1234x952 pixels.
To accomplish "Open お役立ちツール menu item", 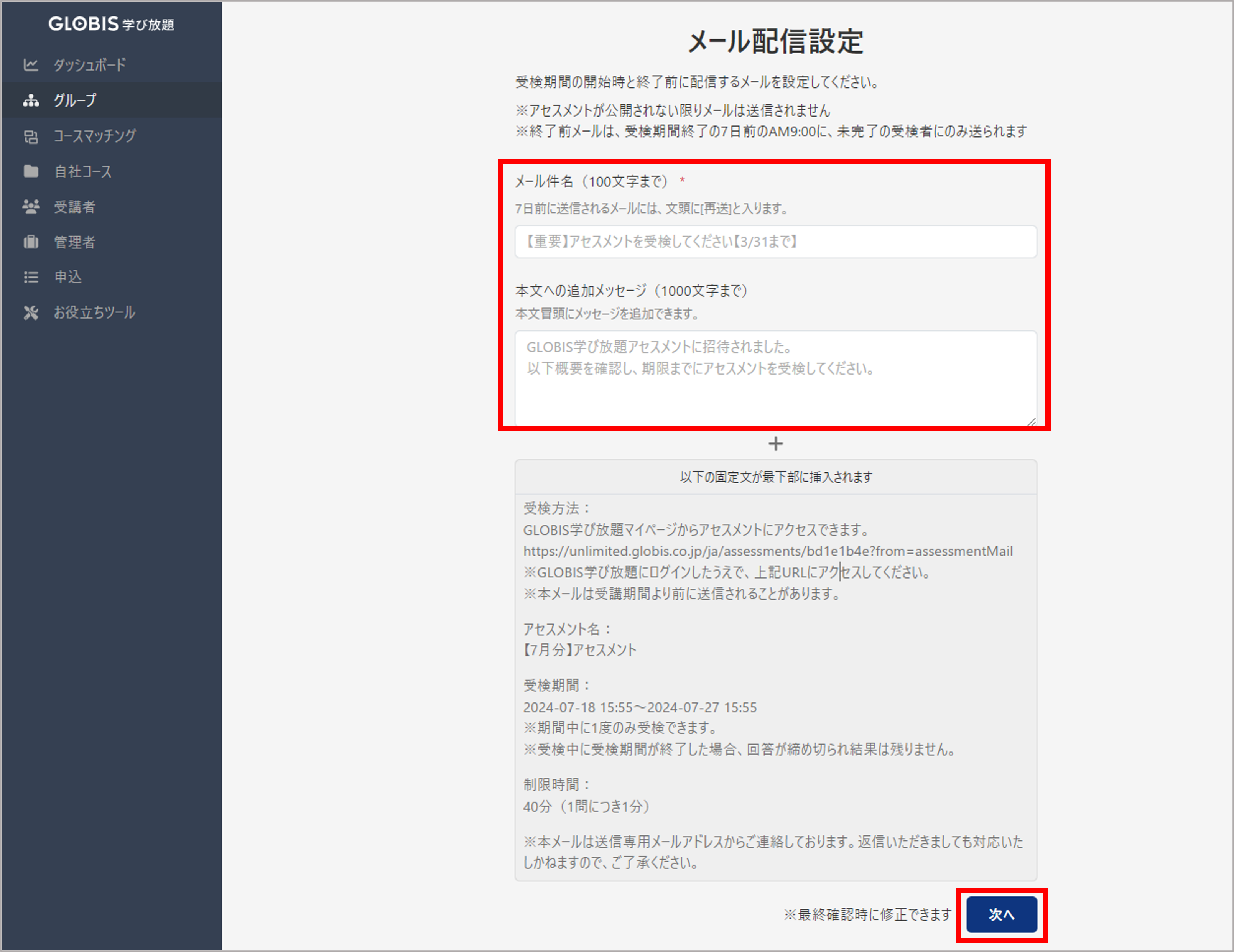I will [111, 312].
